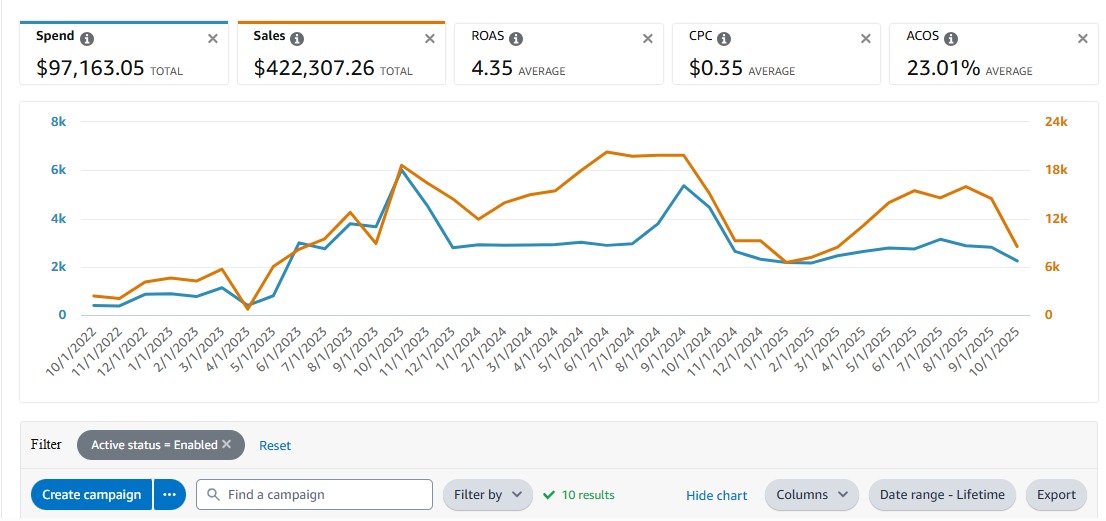The height and width of the screenshot is (521, 1106).
Task: Expand the Filter by dropdown
Action: (487, 494)
